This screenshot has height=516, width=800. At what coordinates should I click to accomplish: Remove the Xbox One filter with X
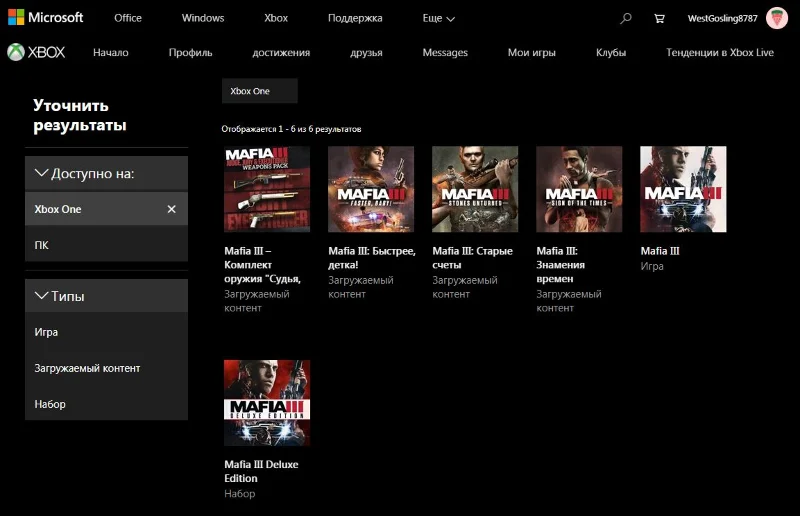click(x=171, y=209)
